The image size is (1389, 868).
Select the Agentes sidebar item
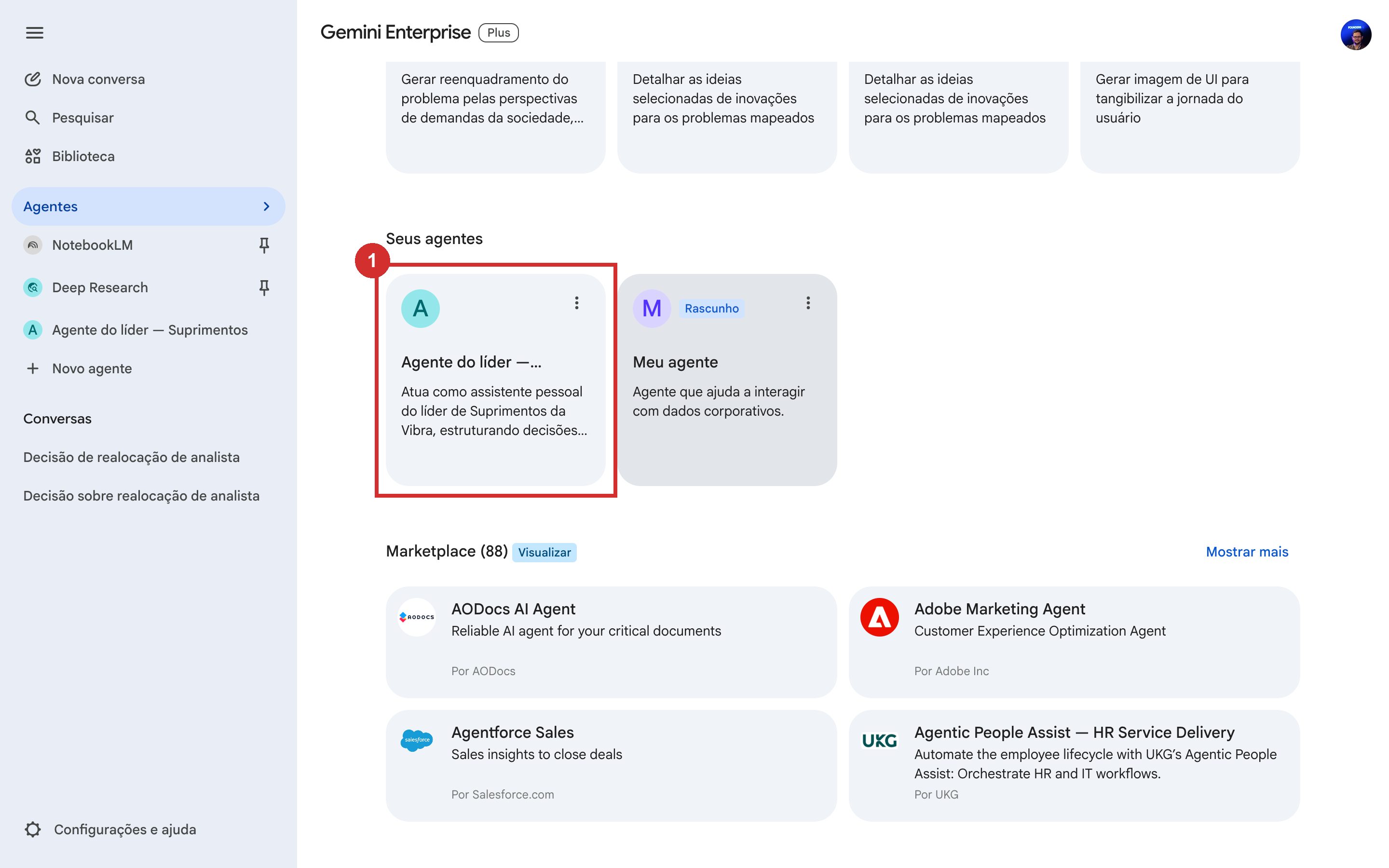pos(148,206)
